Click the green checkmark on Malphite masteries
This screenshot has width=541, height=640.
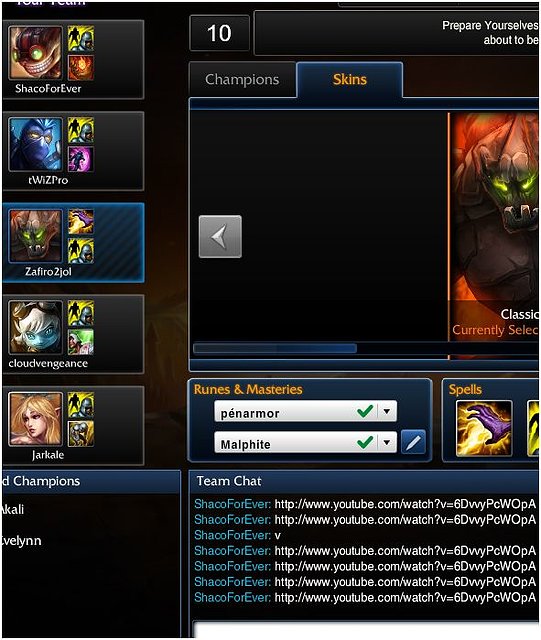pyautogui.click(x=365, y=442)
